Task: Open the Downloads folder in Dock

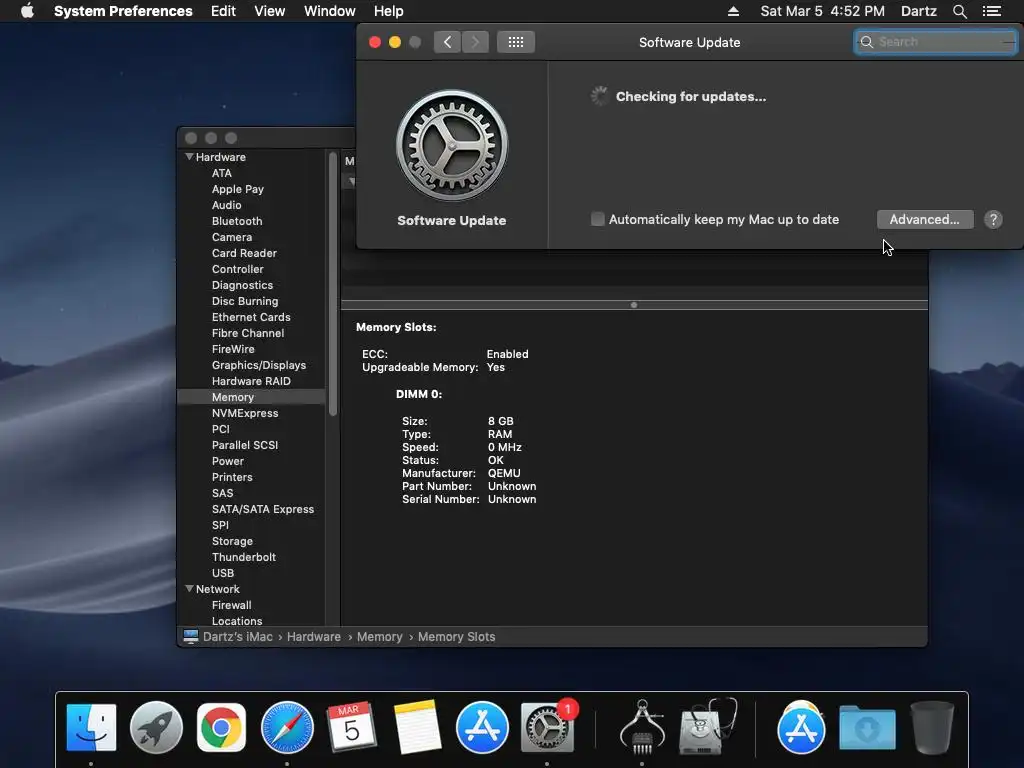Action: click(867, 727)
